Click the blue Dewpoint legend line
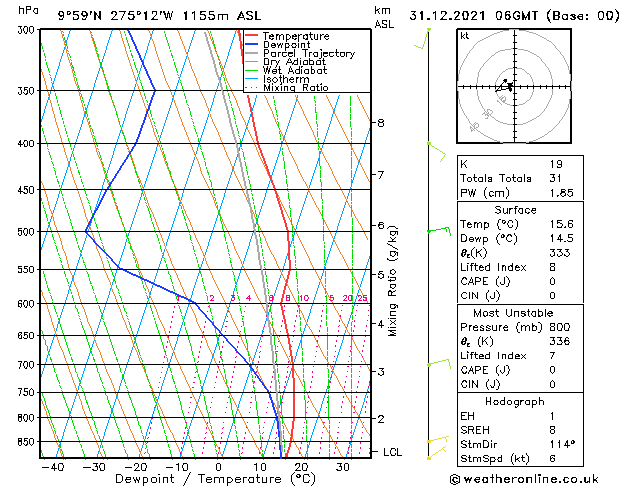 251,44
